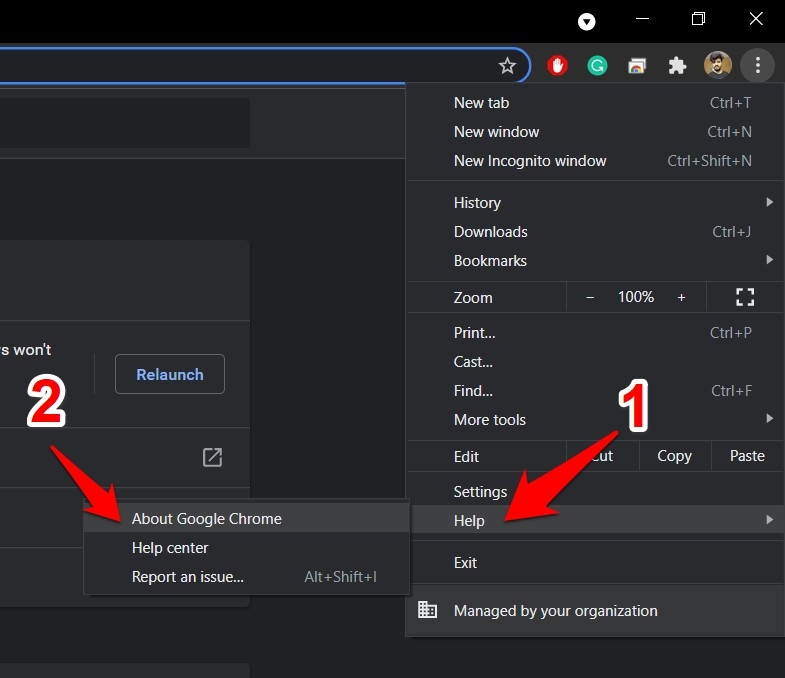Enter fullscreen via the Zoom row icon
Image resolution: width=785 pixels, height=678 pixels.
(745, 297)
